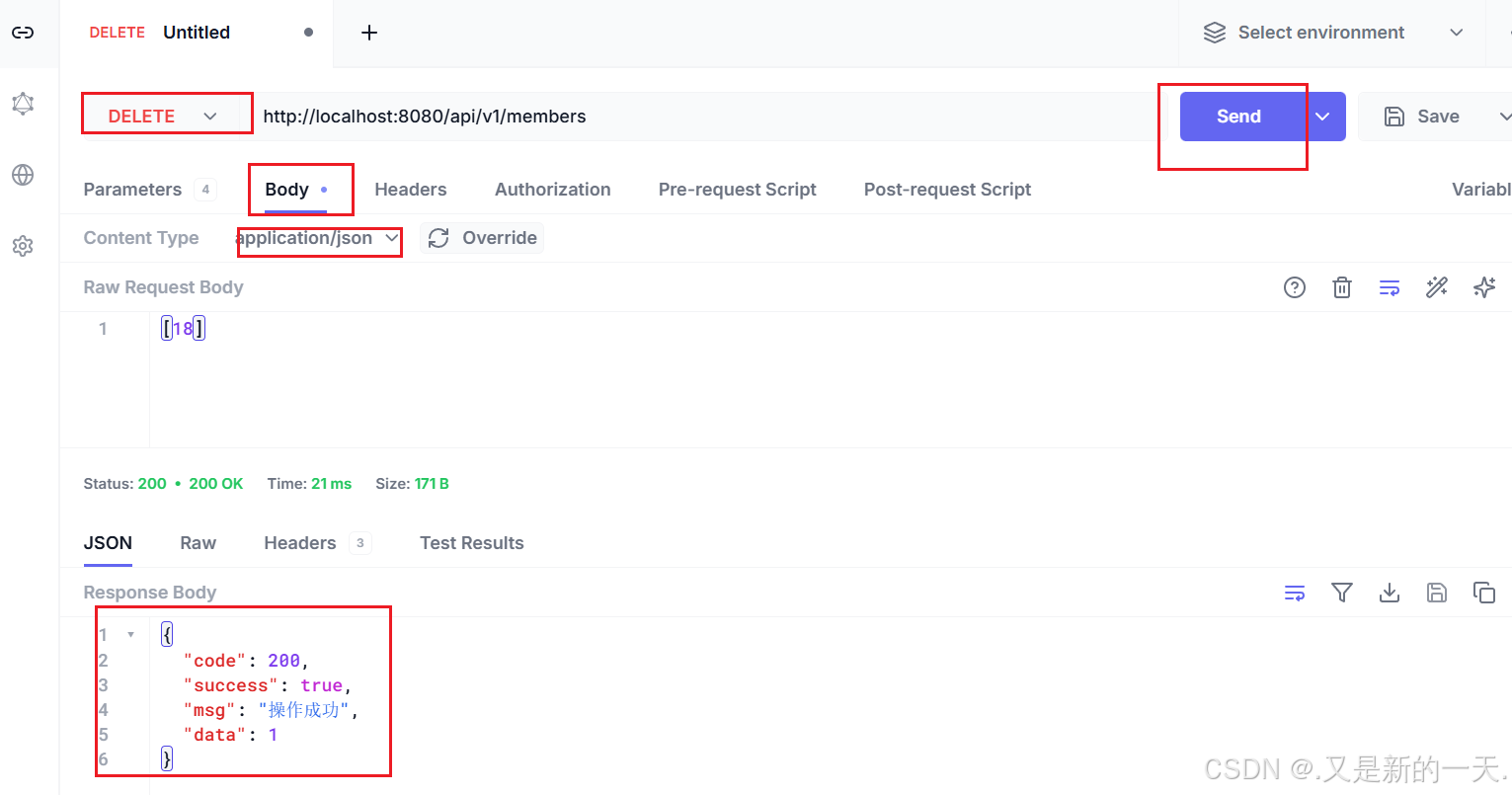Save the response body to file
The width and height of the screenshot is (1512, 795).
tap(1437, 593)
